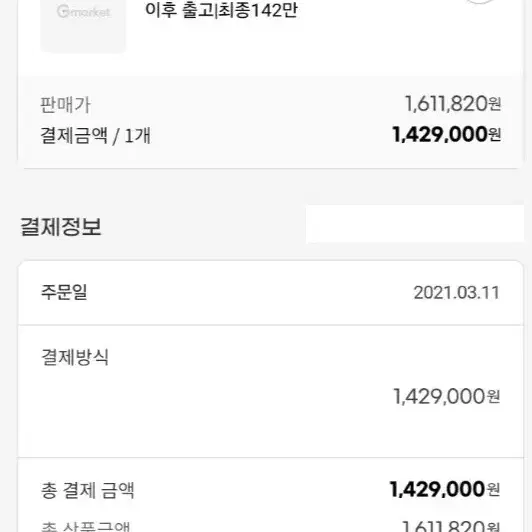The height and width of the screenshot is (532, 532).
Task: Click the 결제정보 section heading
Action: (61, 227)
